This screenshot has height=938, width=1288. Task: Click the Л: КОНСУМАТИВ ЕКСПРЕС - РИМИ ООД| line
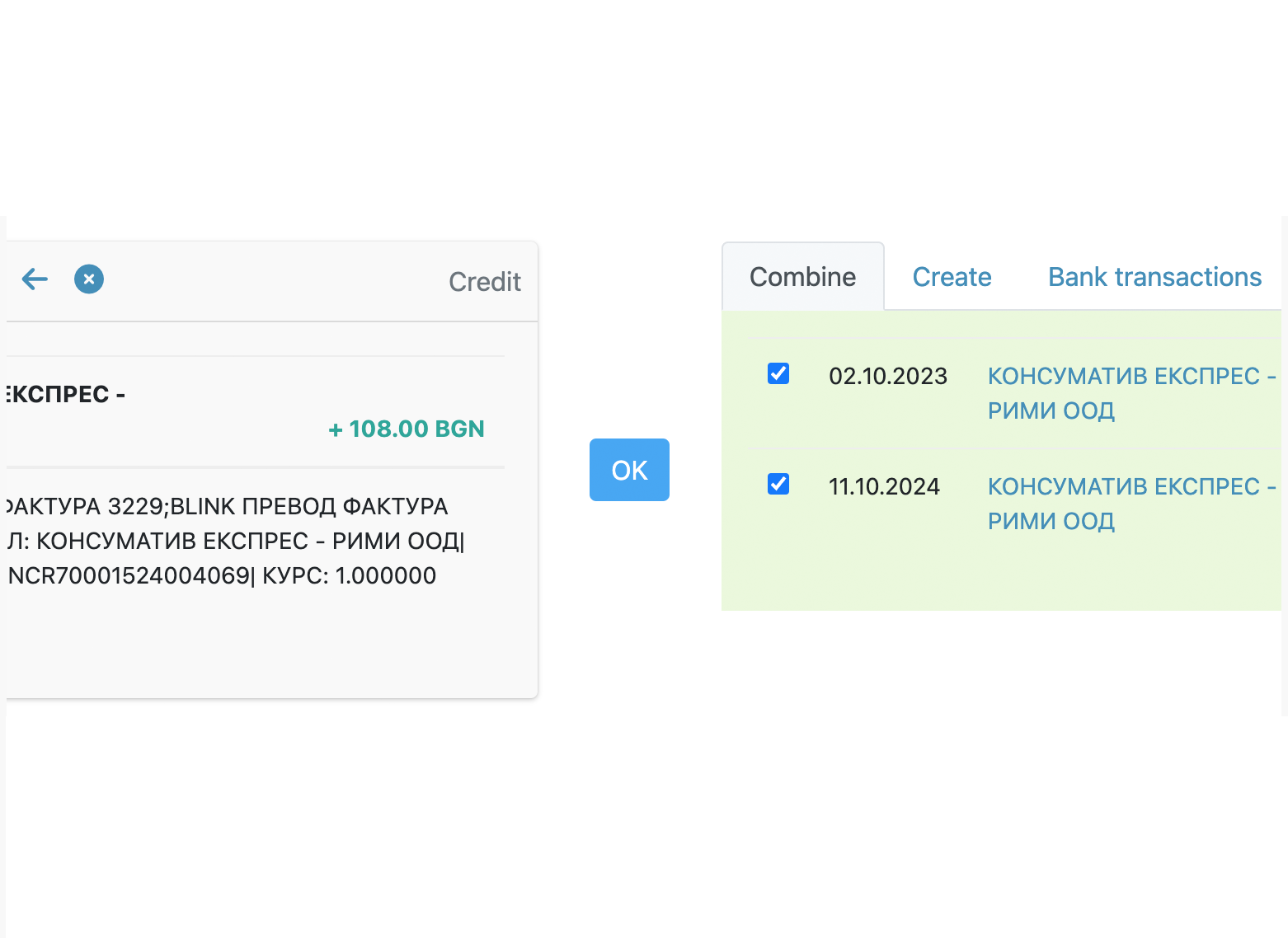click(237, 541)
